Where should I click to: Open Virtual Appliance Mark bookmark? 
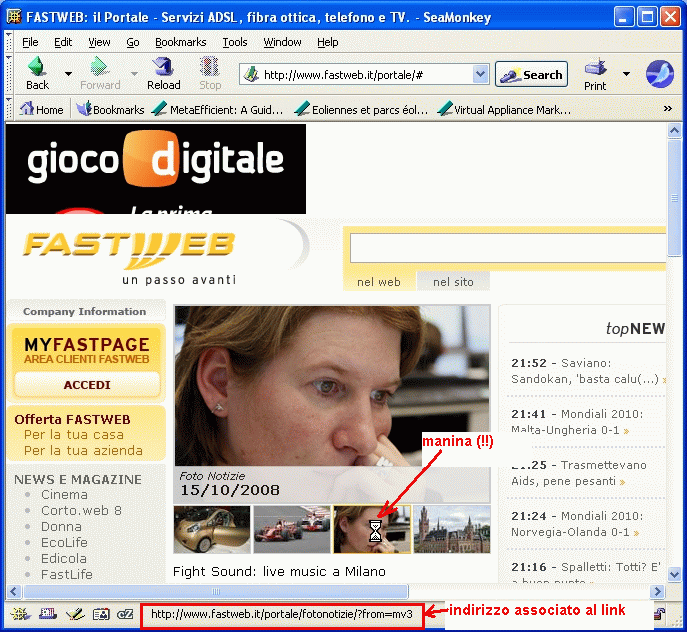pos(504,109)
